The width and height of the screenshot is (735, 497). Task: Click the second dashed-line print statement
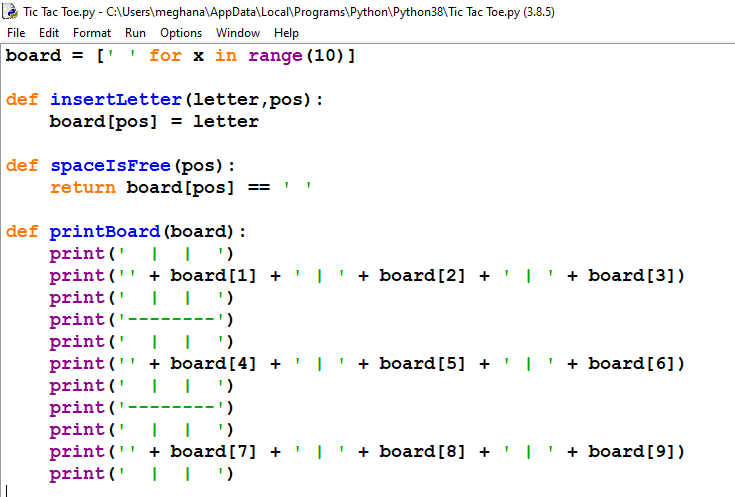(142, 408)
